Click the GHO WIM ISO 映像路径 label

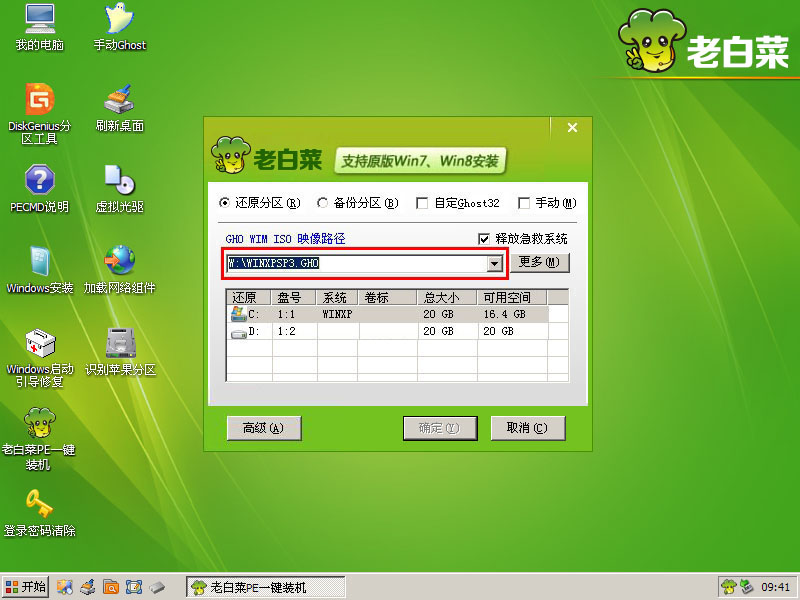click(x=285, y=239)
